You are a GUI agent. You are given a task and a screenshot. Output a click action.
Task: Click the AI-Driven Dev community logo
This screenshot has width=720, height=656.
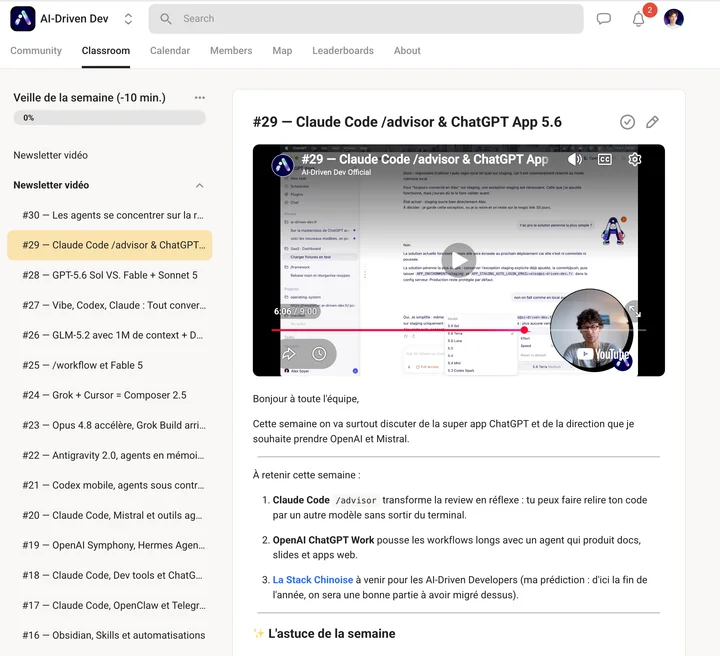click(x=22, y=19)
